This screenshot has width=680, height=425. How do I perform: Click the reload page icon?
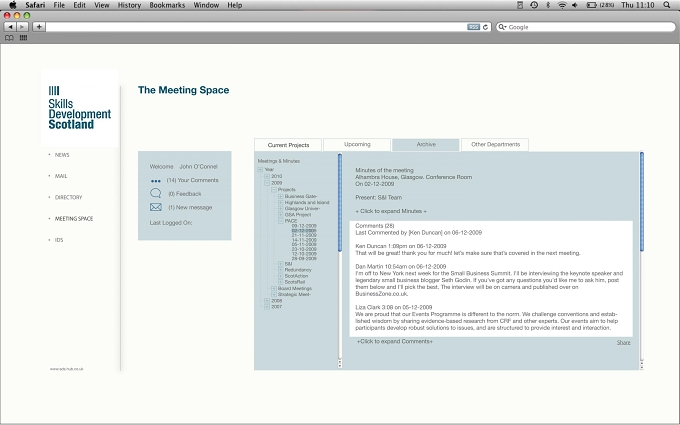tap(485, 27)
